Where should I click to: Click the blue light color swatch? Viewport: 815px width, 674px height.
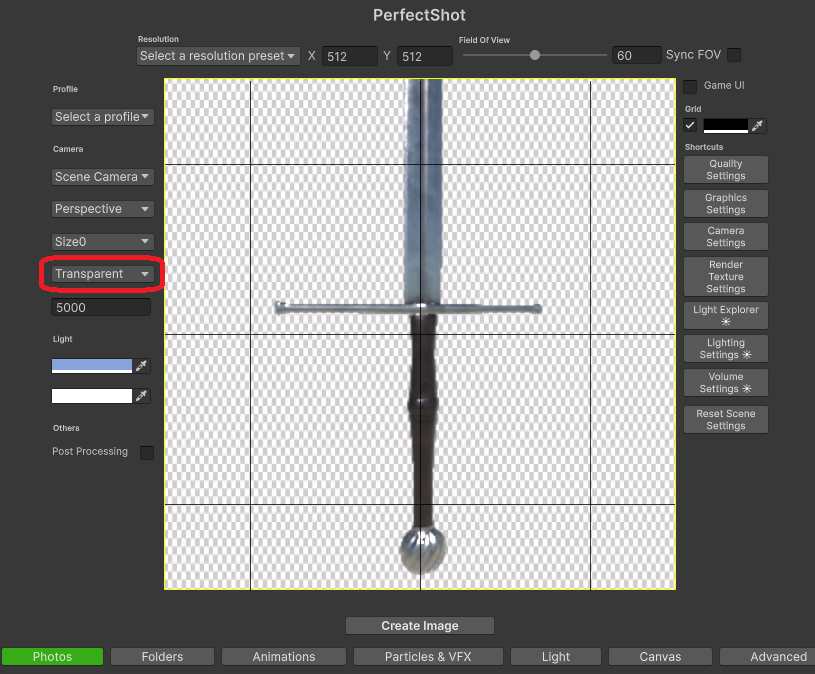coord(92,366)
